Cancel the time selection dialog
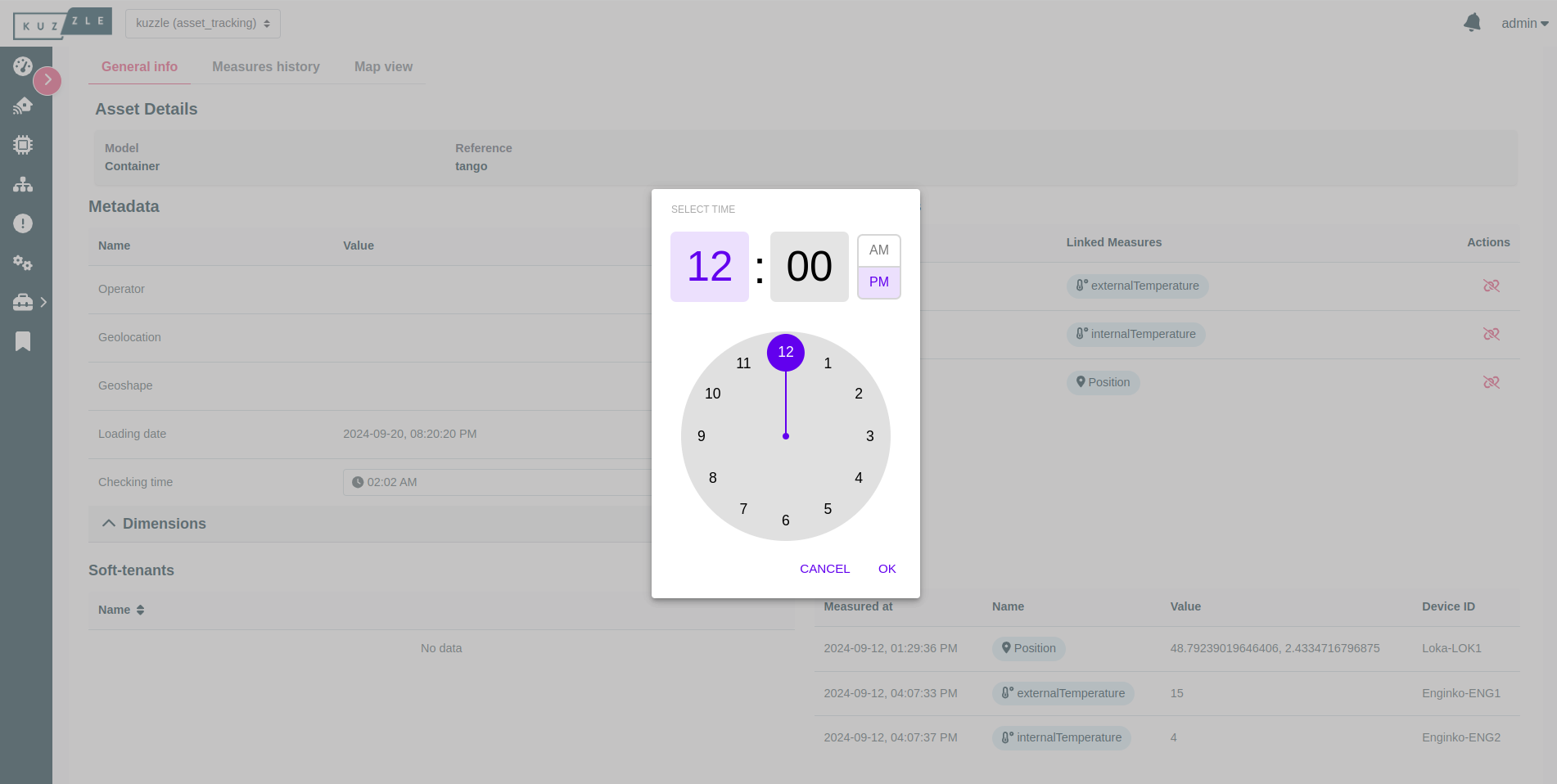1557x784 pixels. pos(824,568)
